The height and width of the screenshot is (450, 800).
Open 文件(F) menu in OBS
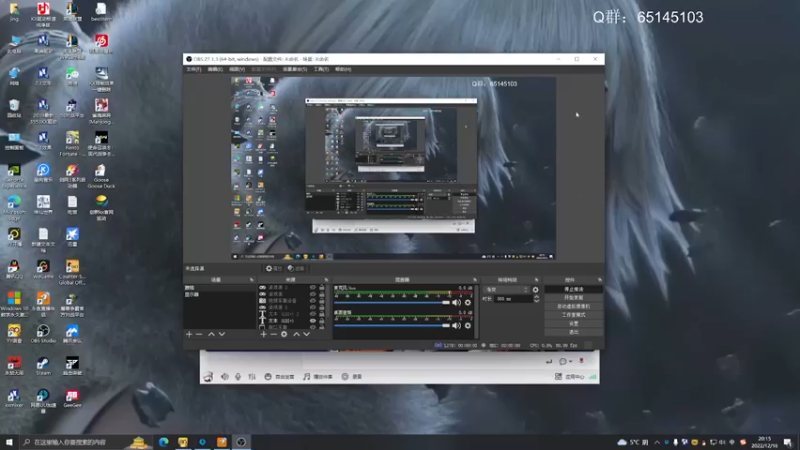click(x=194, y=69)
